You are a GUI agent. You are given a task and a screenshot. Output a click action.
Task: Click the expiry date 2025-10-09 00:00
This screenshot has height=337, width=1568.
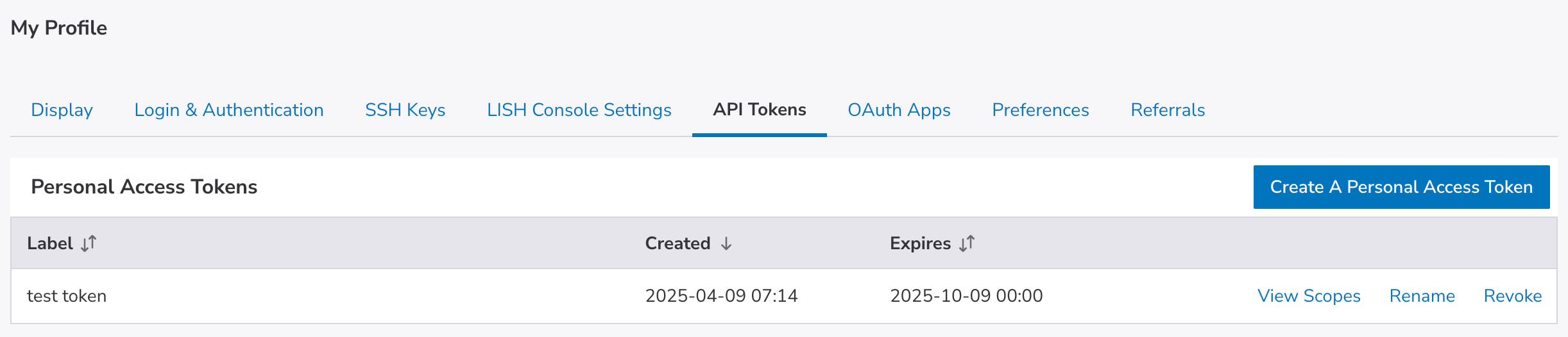966,296
